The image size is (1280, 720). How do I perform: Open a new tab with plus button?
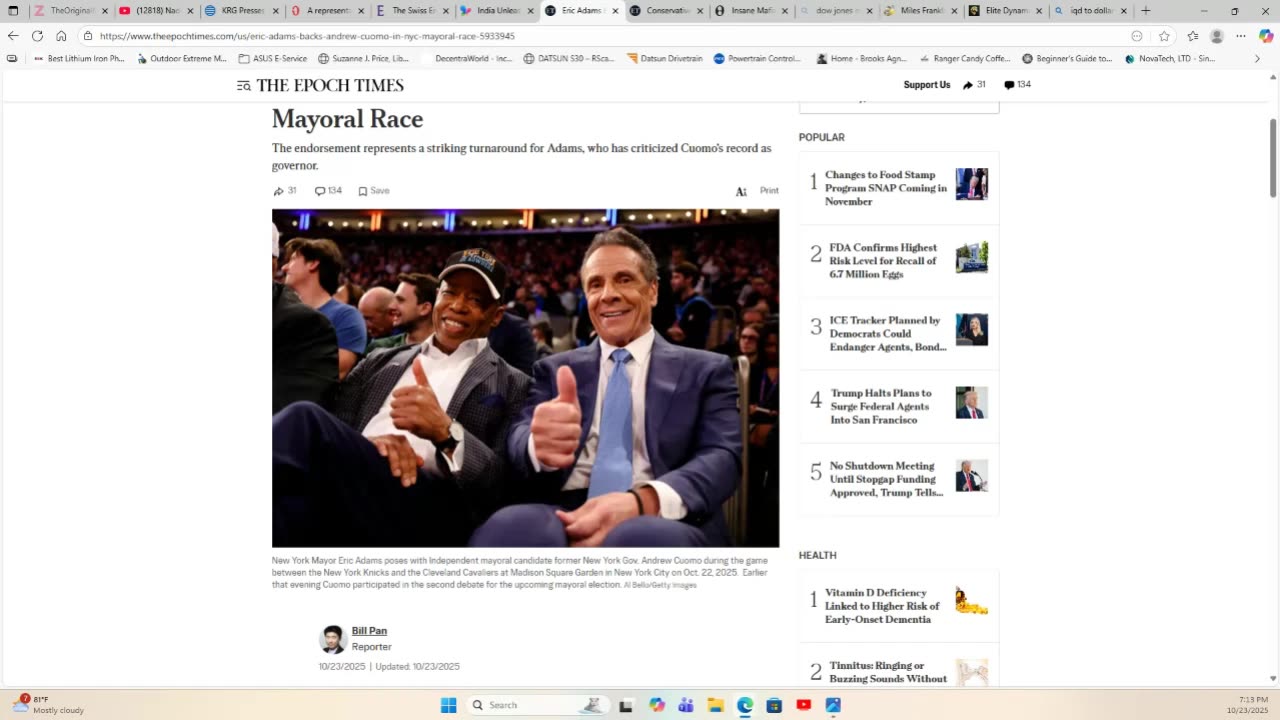coord(1146,11)
